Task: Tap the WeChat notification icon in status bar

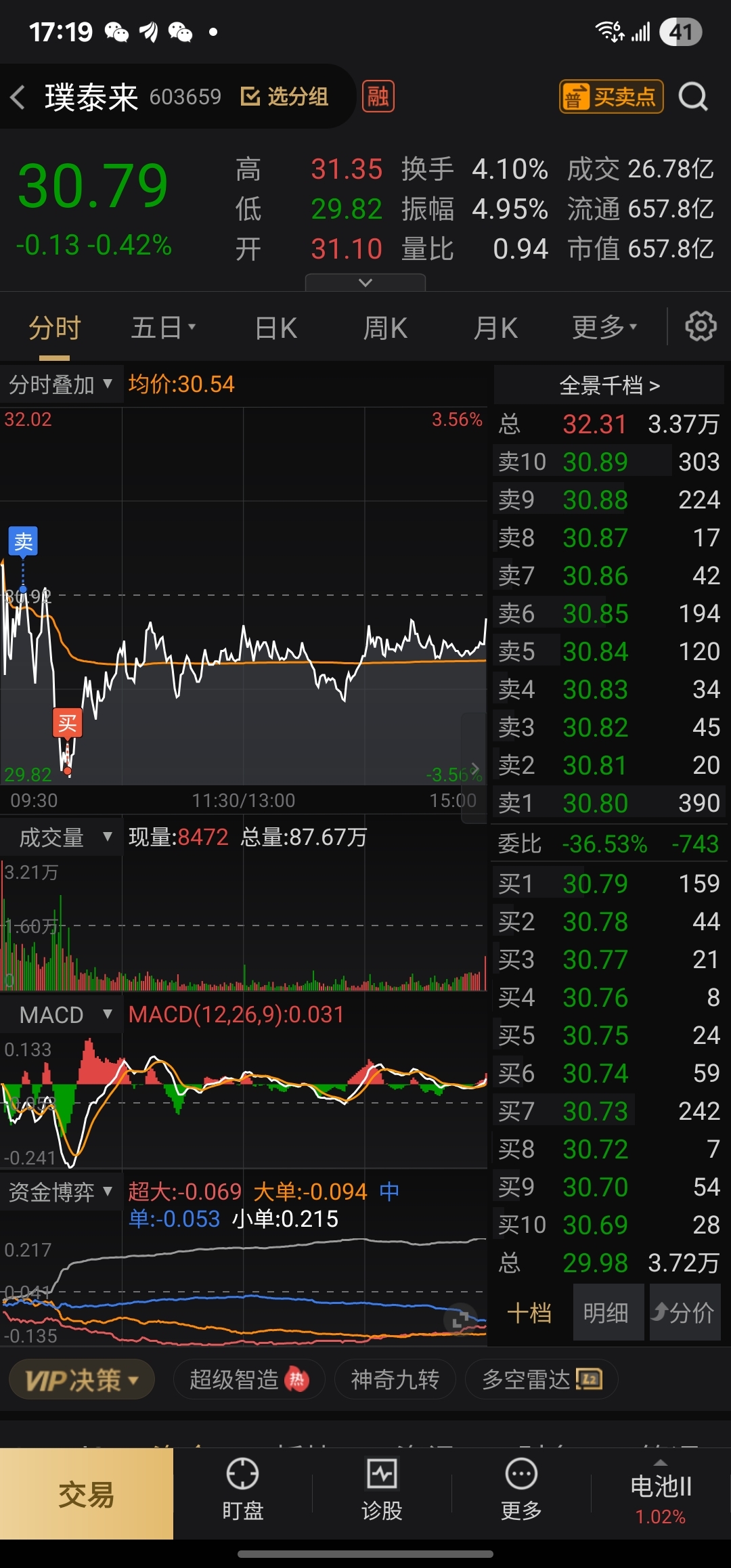Action: (117, 31)
